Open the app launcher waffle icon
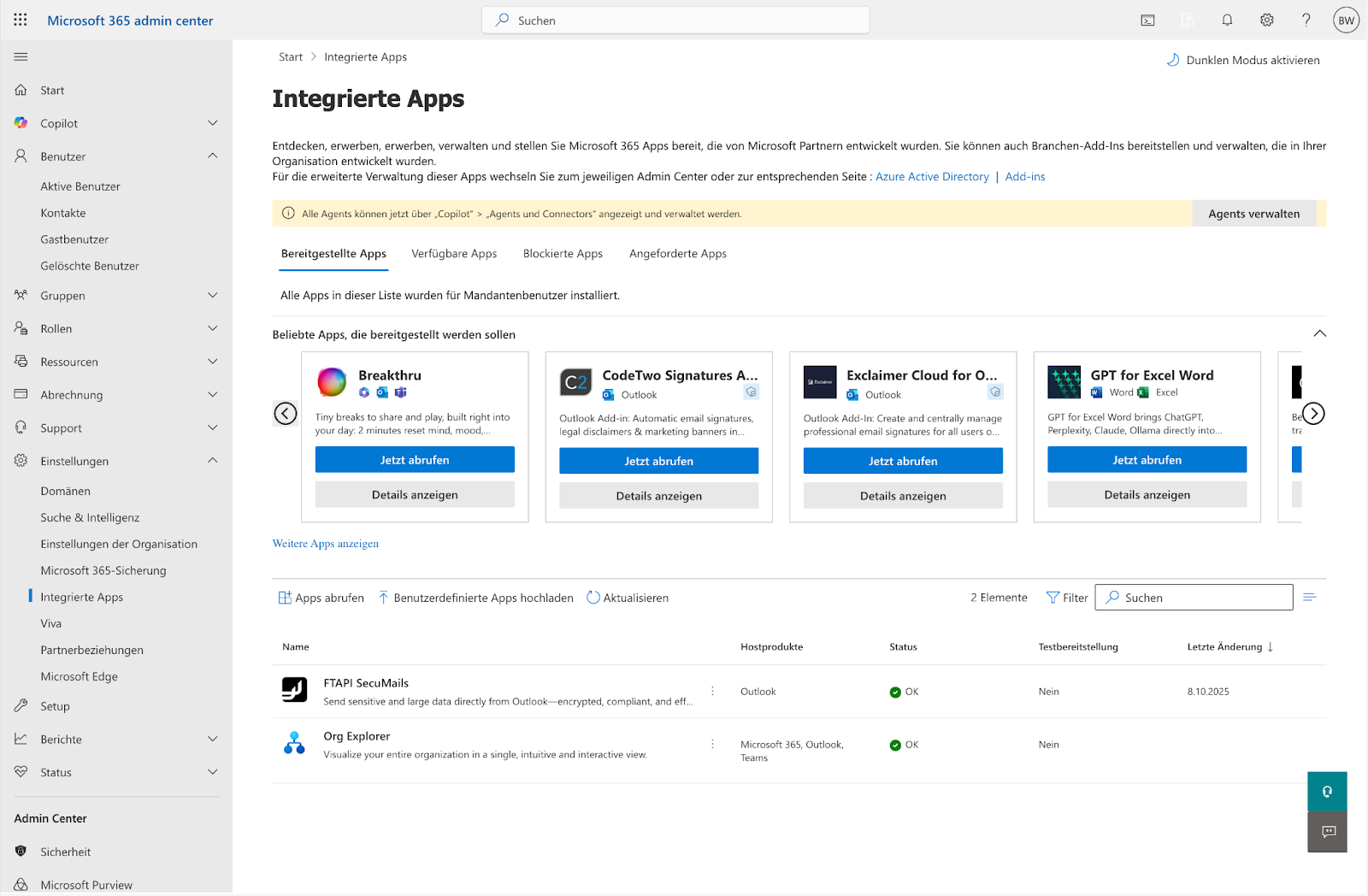This screenshot has width=1368, height=896. (x=21, y=20)
